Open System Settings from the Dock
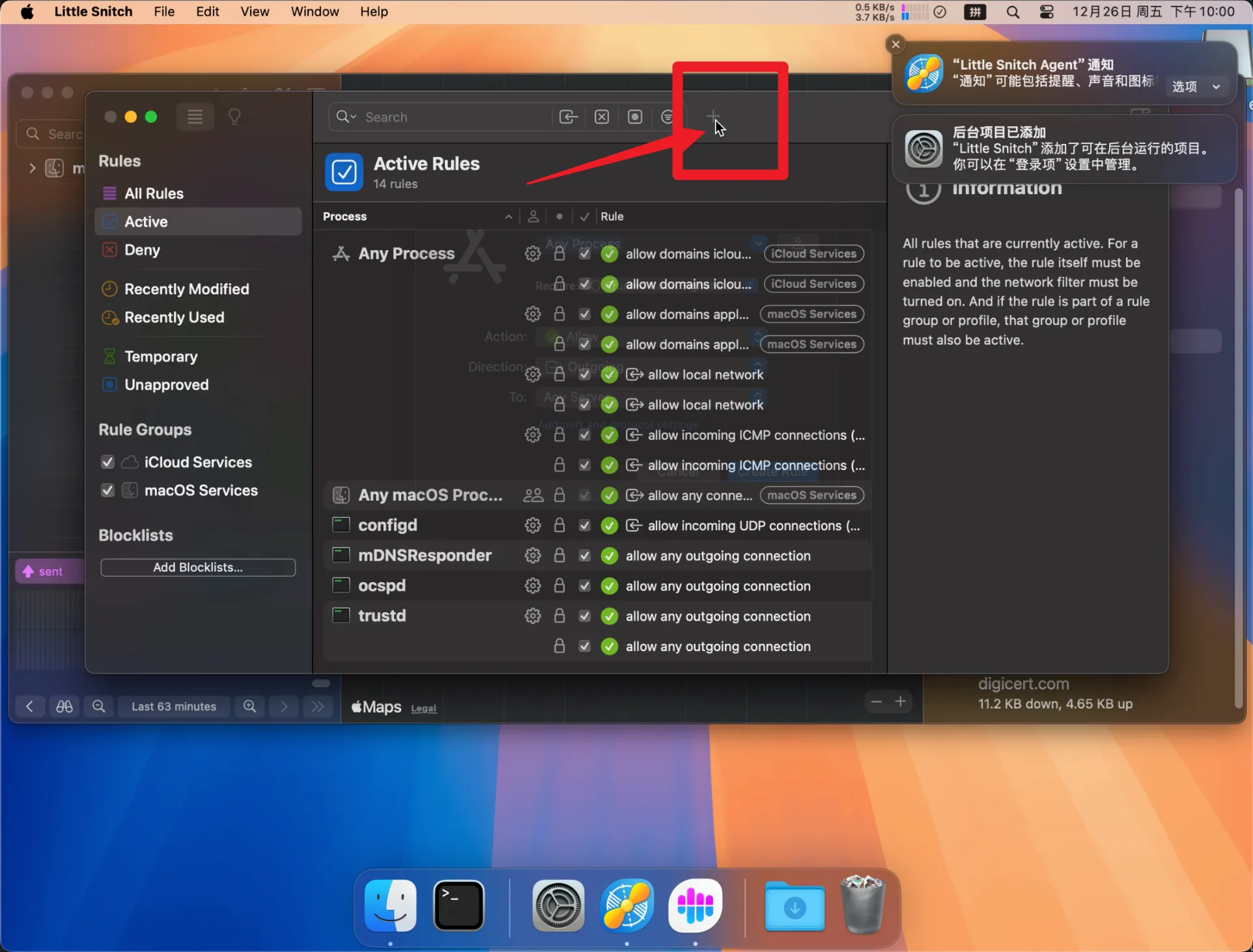 point(558,906)
